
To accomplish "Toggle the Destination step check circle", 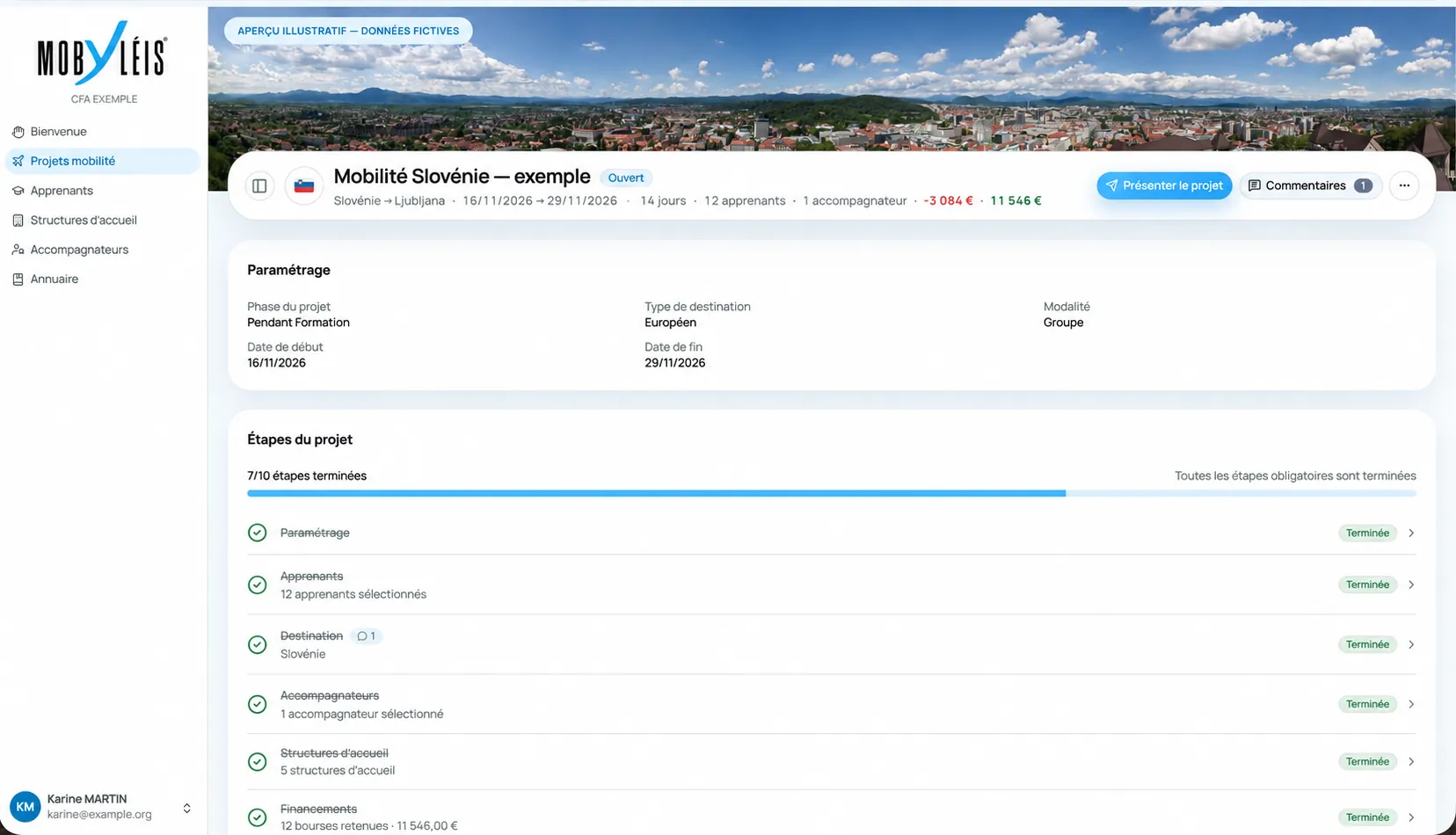I will click(x=258, y=645).
